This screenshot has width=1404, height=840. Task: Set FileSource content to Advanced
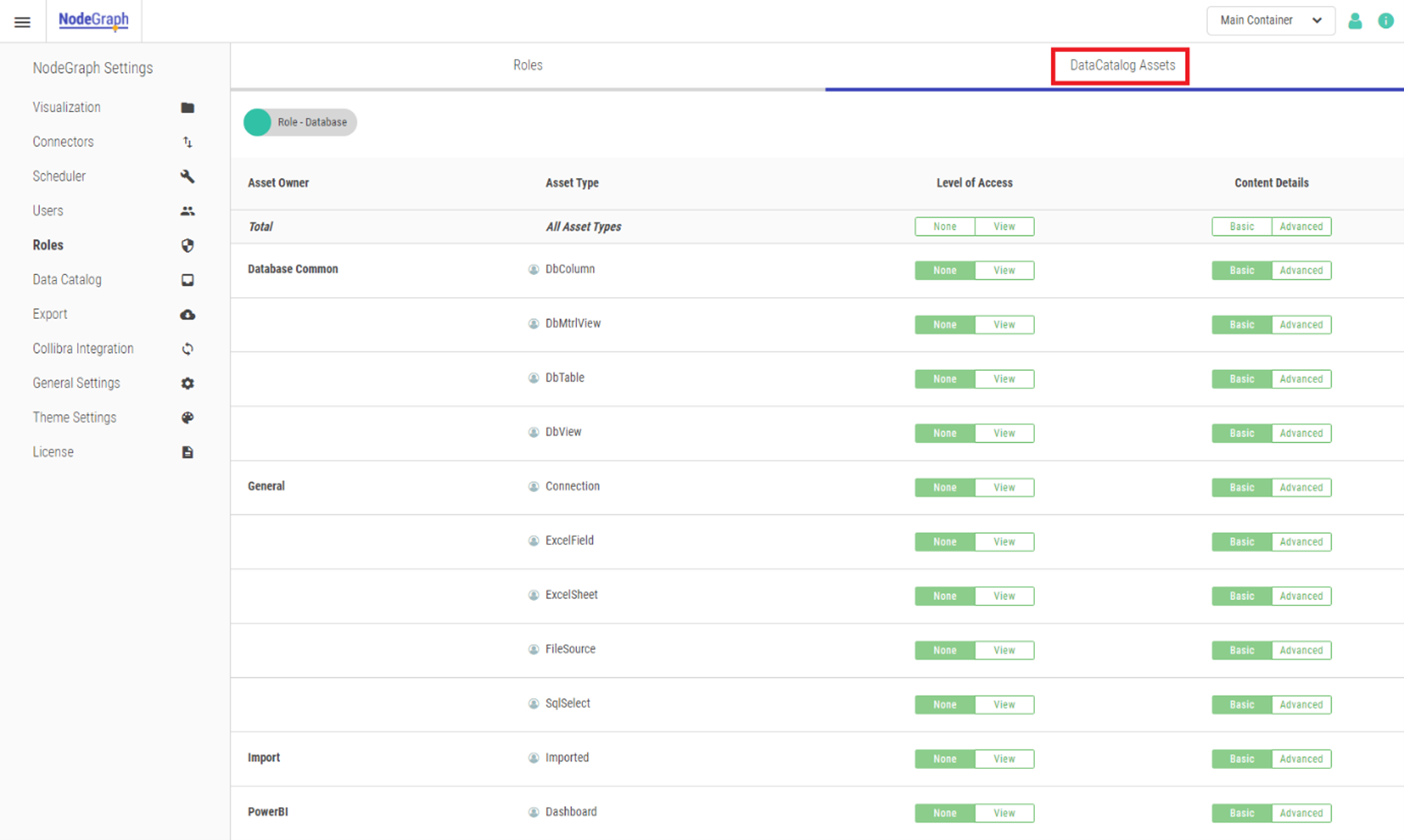(1301, 650)
